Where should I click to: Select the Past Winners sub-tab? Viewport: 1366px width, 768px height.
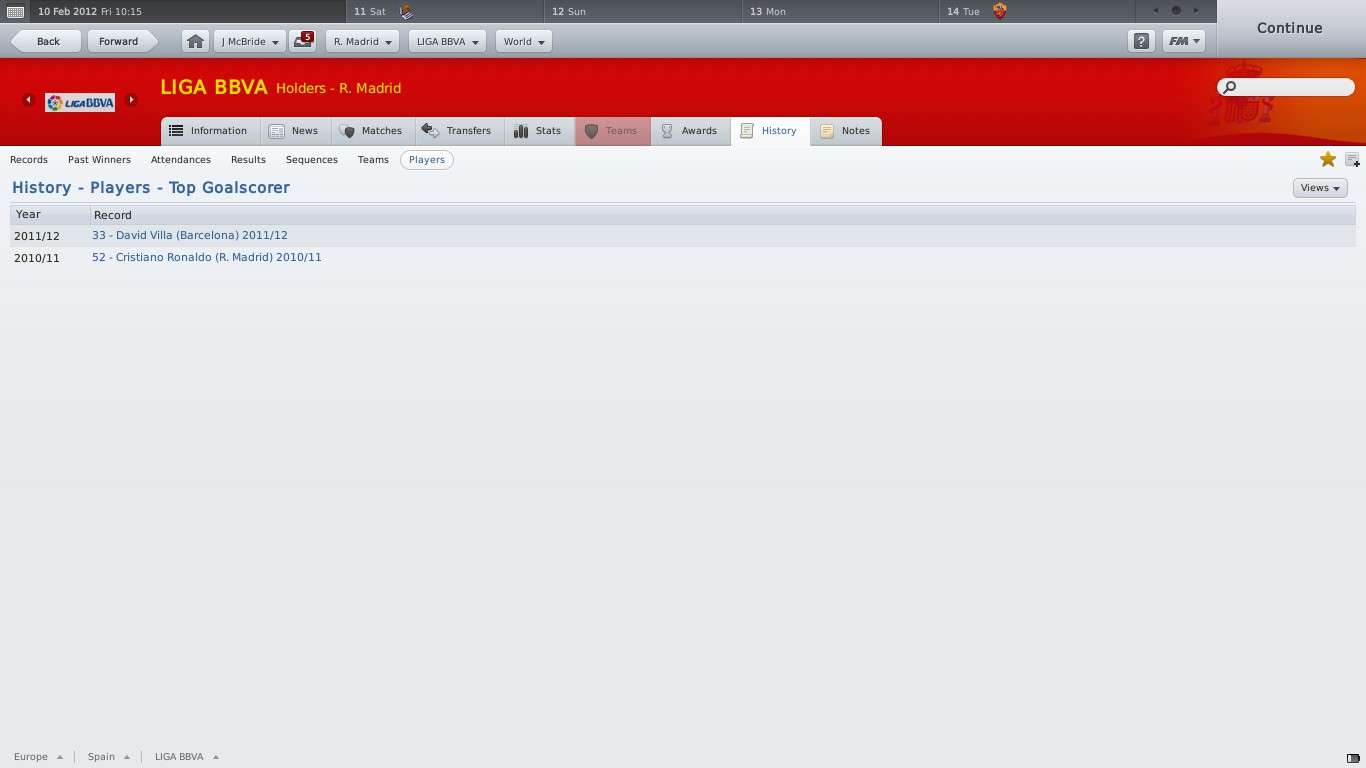coord(99,160)
